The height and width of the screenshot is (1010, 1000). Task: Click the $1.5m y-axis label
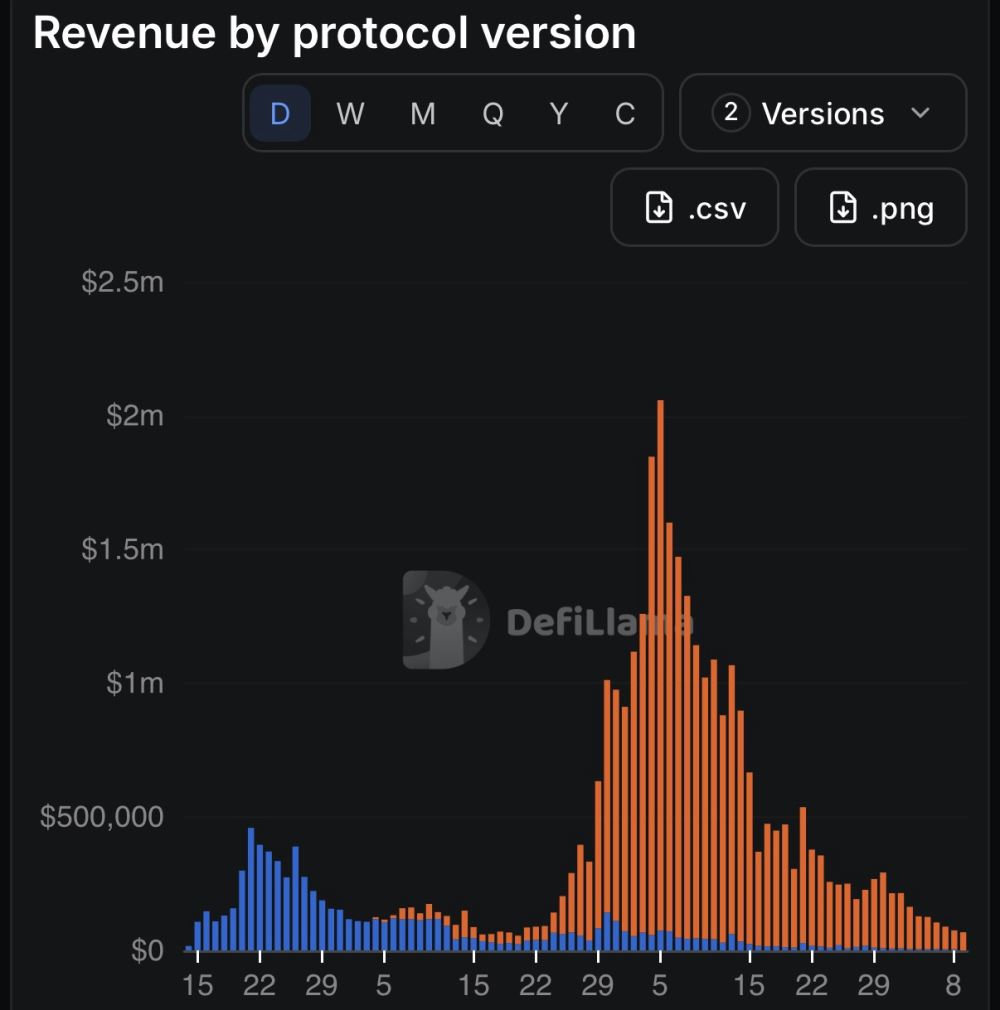tap(122, 549)
